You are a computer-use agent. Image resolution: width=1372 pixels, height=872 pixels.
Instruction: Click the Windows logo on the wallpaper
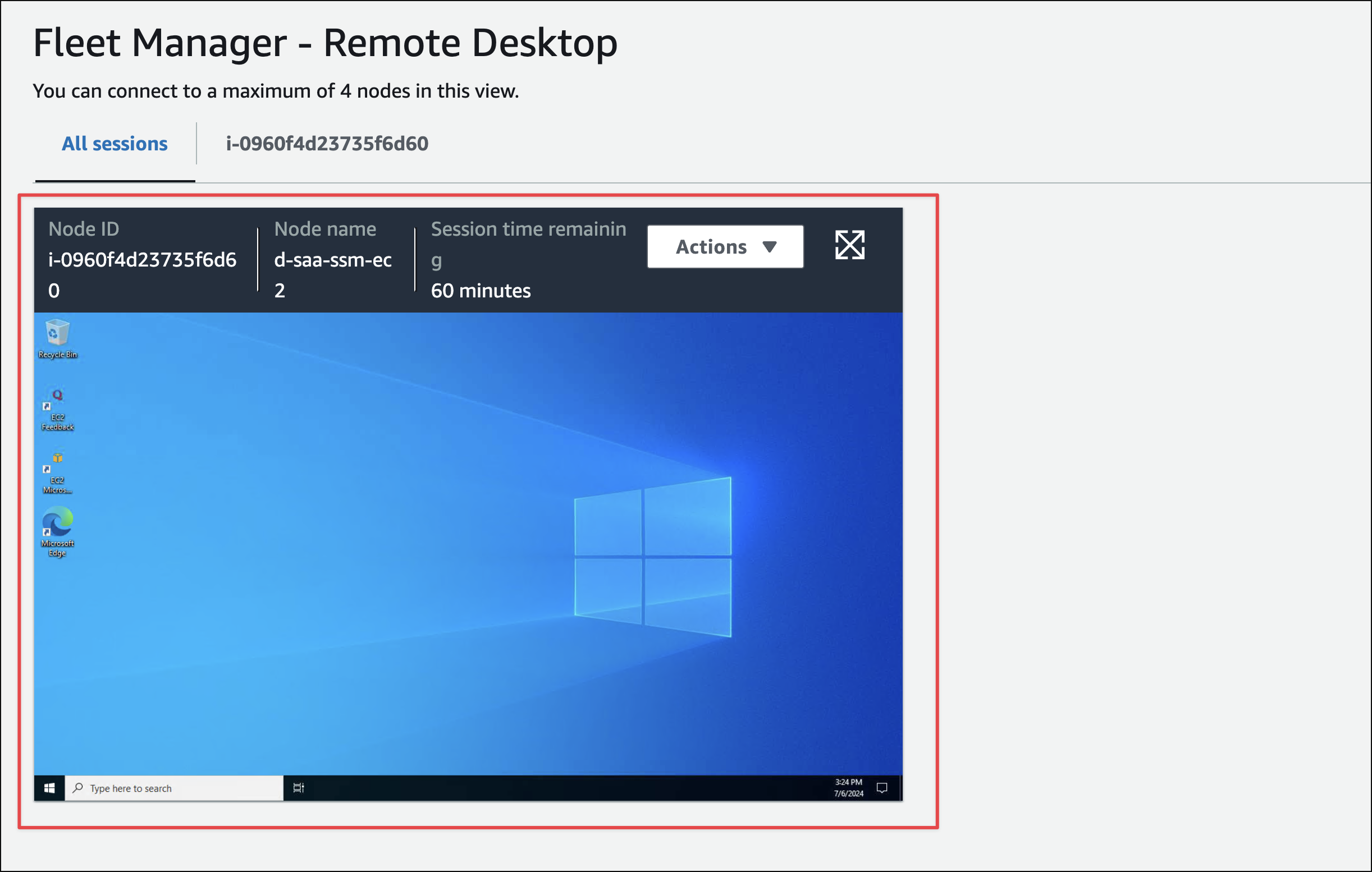click(652, 557)
